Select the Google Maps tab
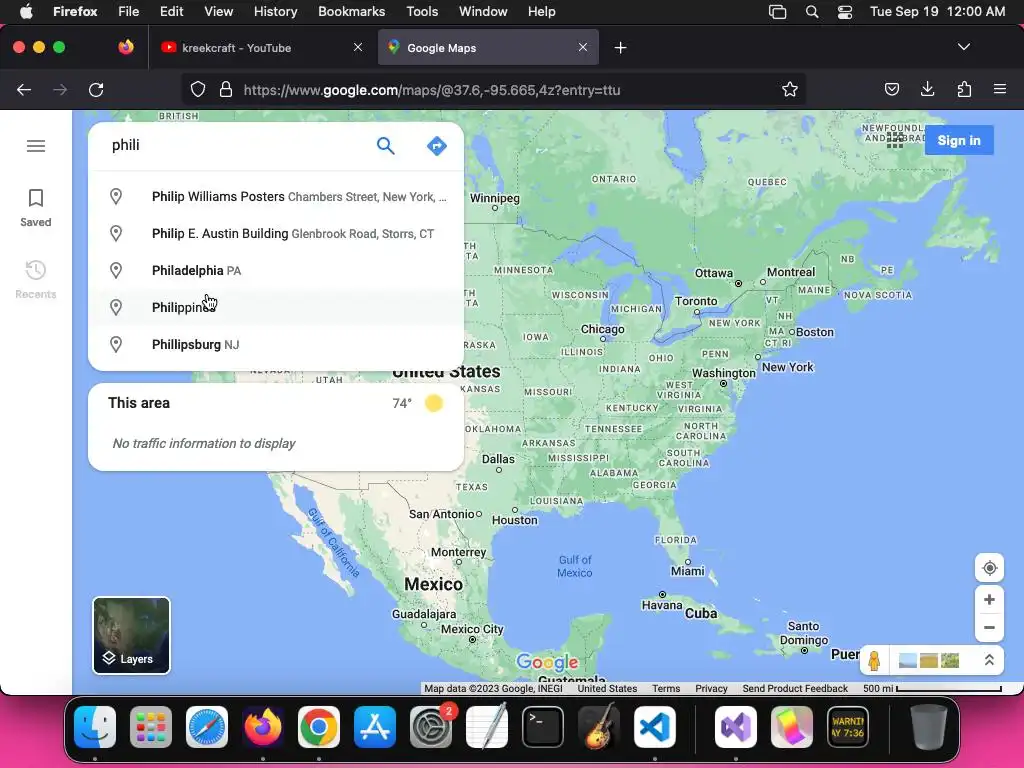Viewport: 1024px width, 768px height. 488,48
